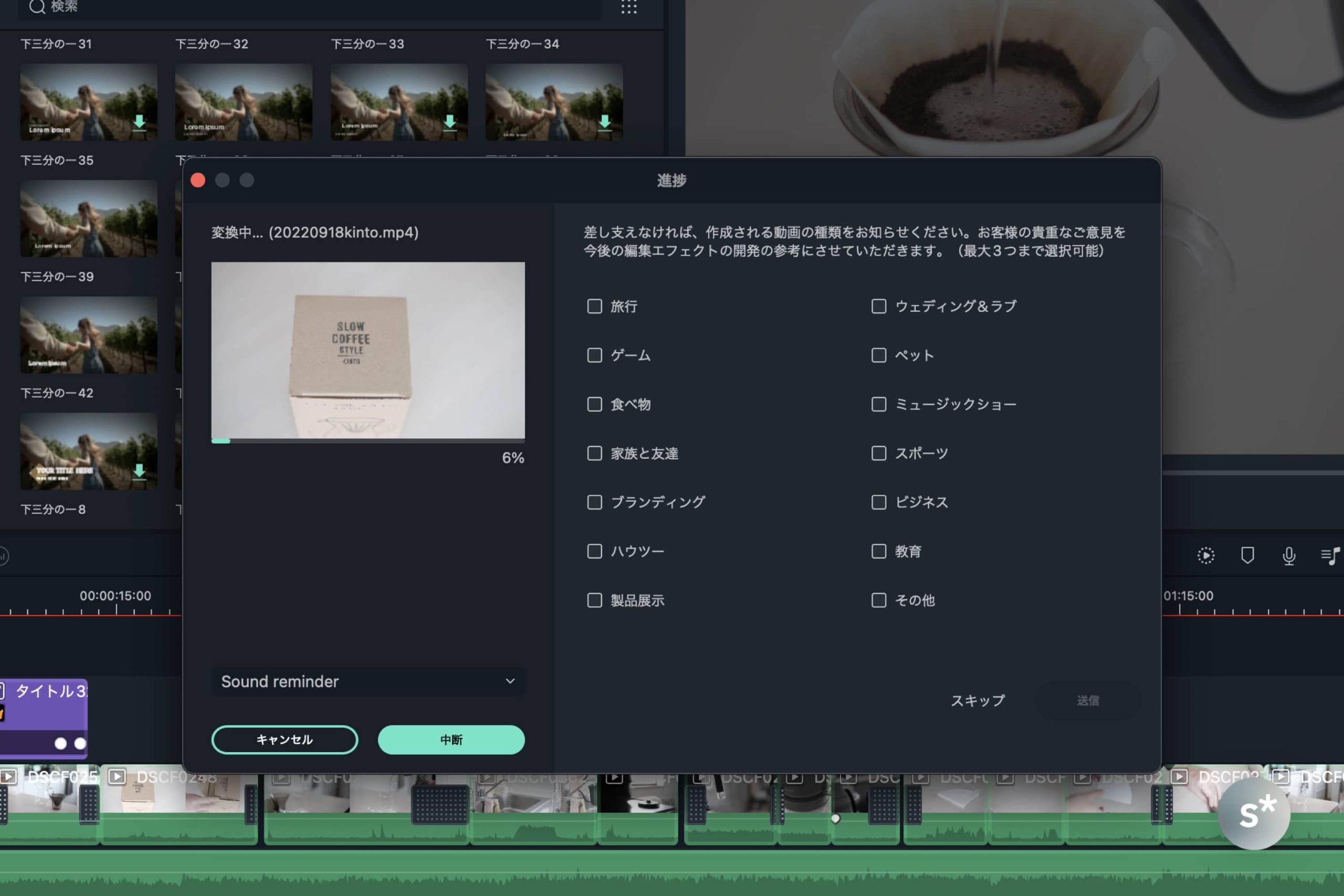
Task: Click the render preview icon above timeline
Action: tap(1206, 555)
